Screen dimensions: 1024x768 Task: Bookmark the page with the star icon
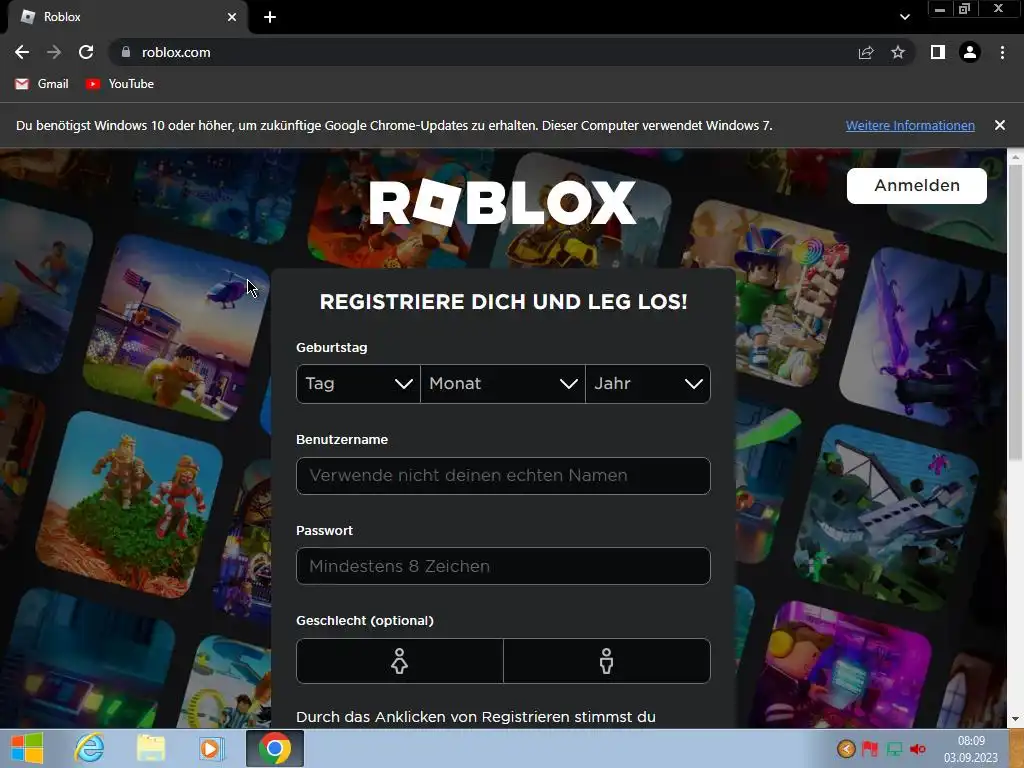[x=898, y=52]
